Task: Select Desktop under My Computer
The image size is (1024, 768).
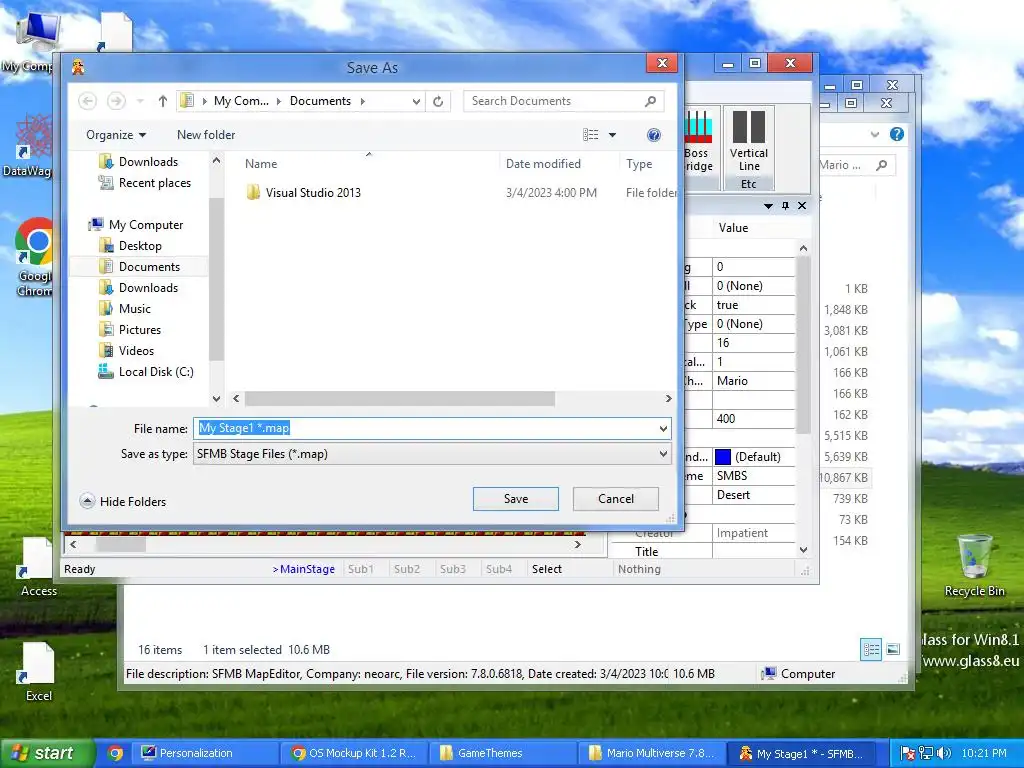Action: [140, 246]
